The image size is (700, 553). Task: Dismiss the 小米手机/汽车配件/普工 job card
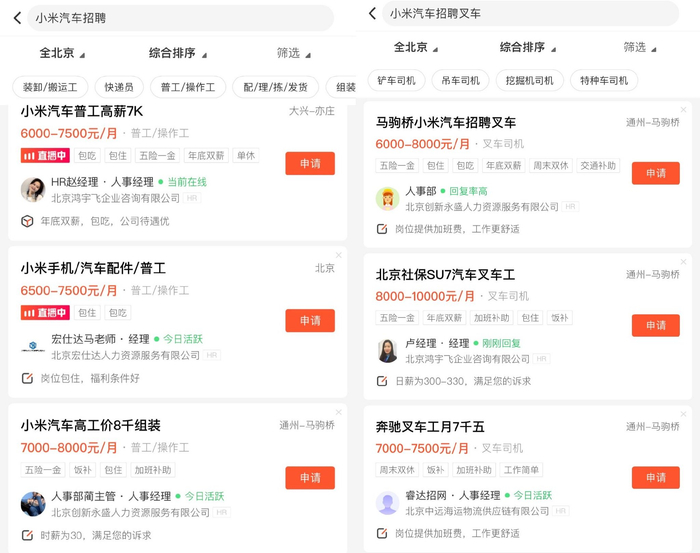pyautogui.click(x=339, y=255)
